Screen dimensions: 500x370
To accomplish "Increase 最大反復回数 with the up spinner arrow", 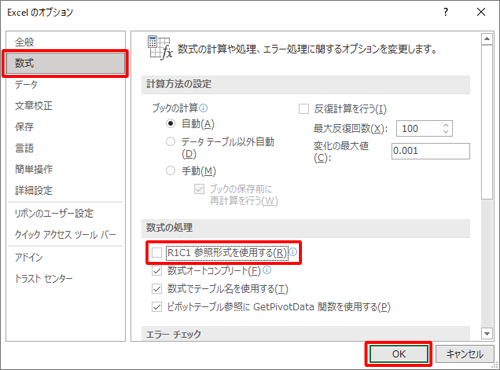I will [x=446, y=125].
